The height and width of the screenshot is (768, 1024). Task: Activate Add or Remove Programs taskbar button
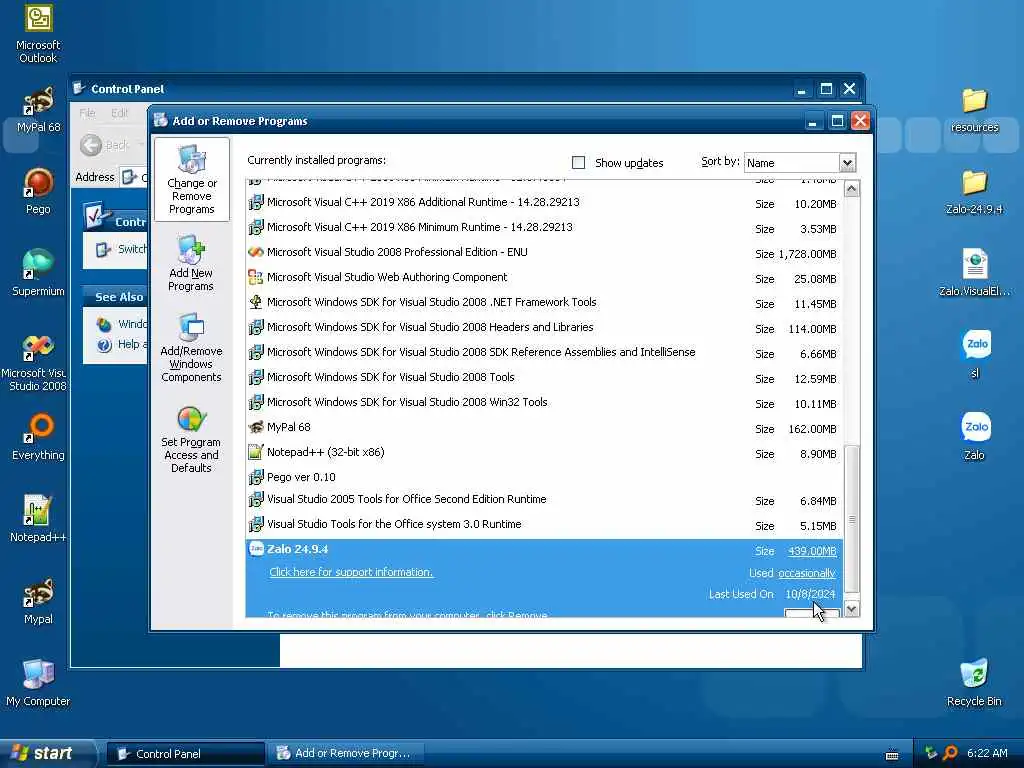point(346,754)
